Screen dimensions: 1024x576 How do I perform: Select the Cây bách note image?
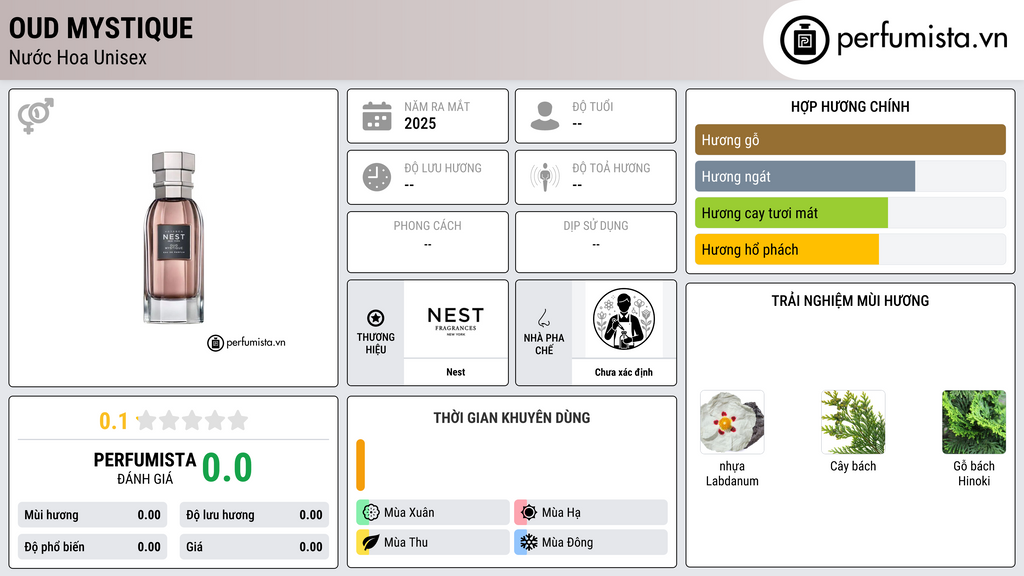point(853,422)
